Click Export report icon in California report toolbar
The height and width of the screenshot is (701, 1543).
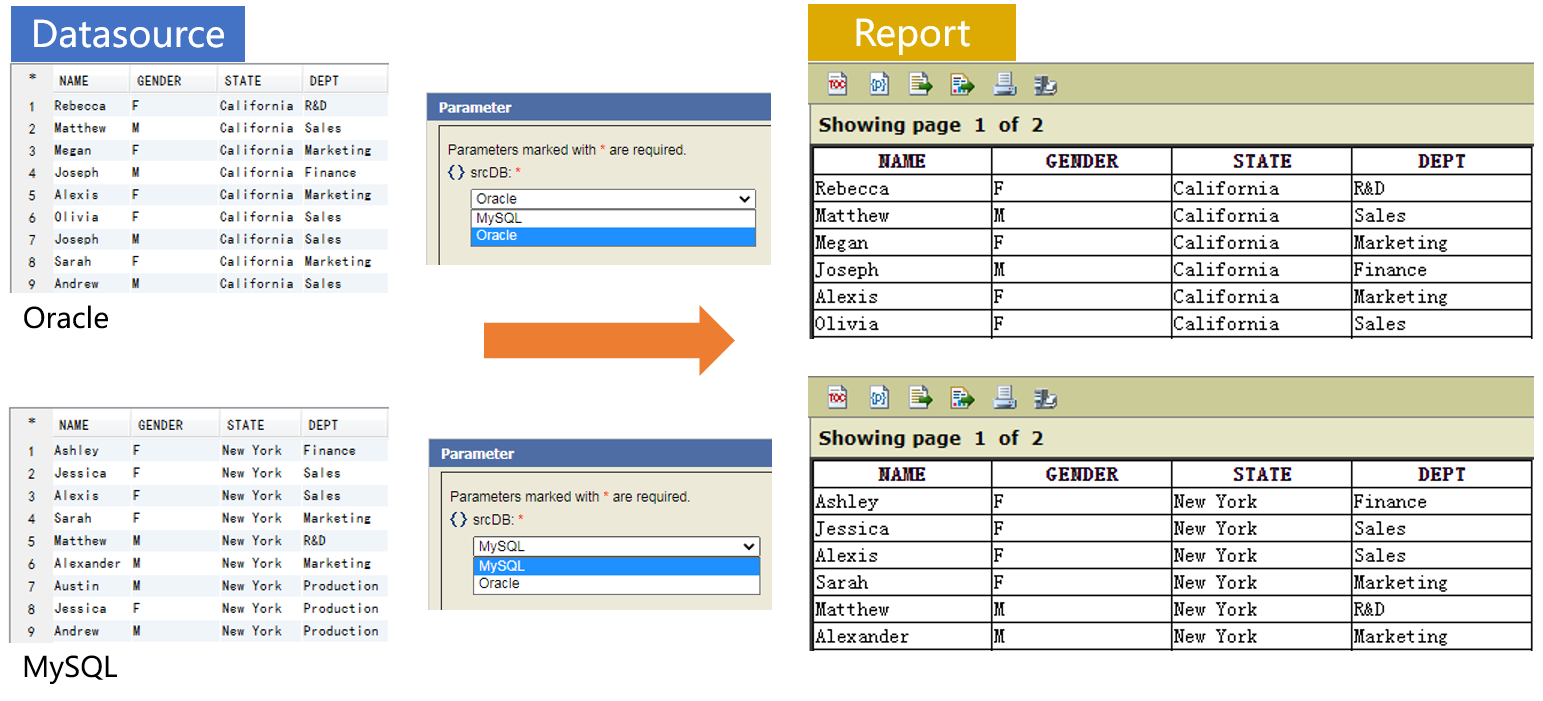point(962,85)
